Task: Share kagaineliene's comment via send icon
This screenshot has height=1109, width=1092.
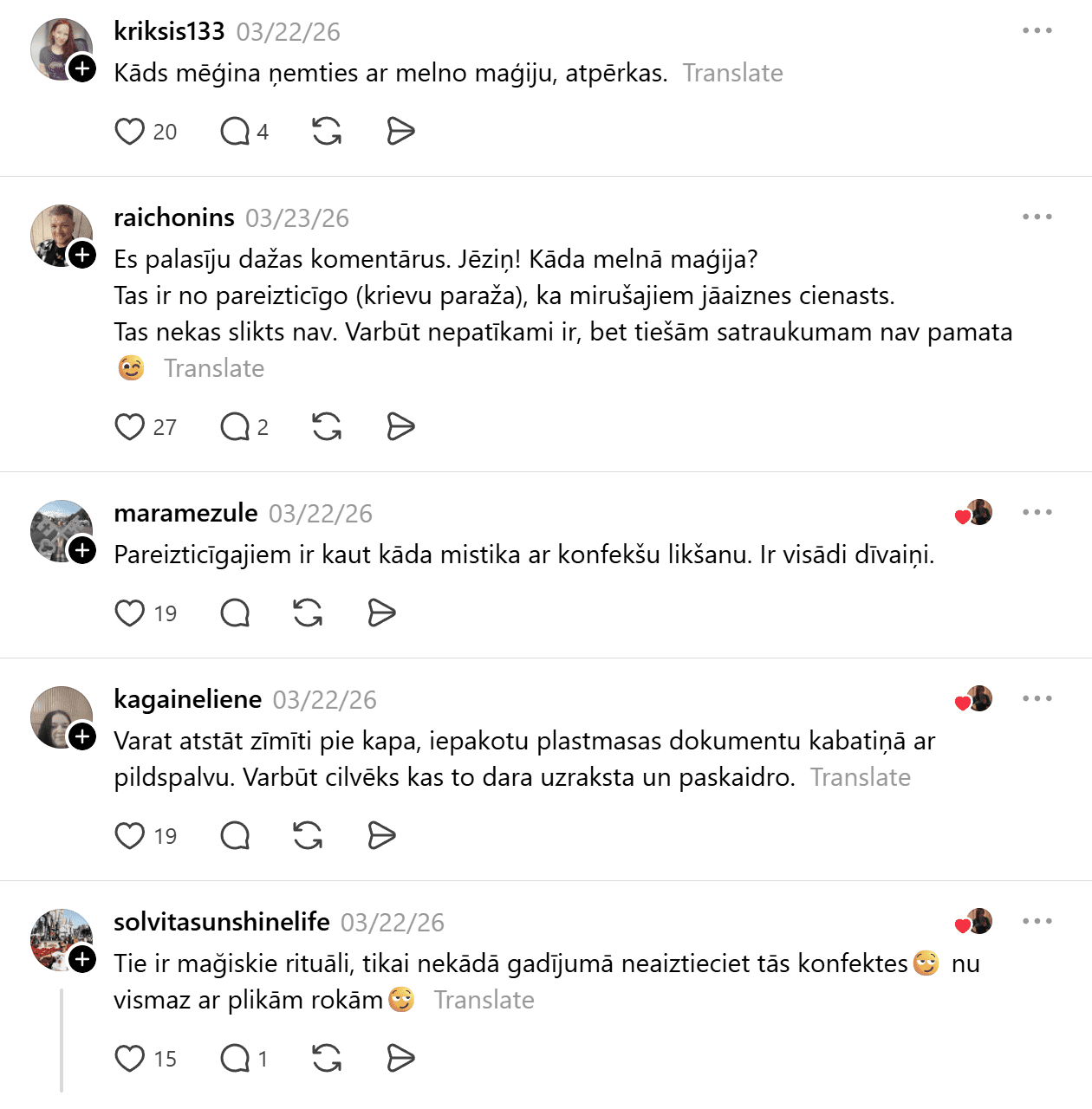Action: 381,836
